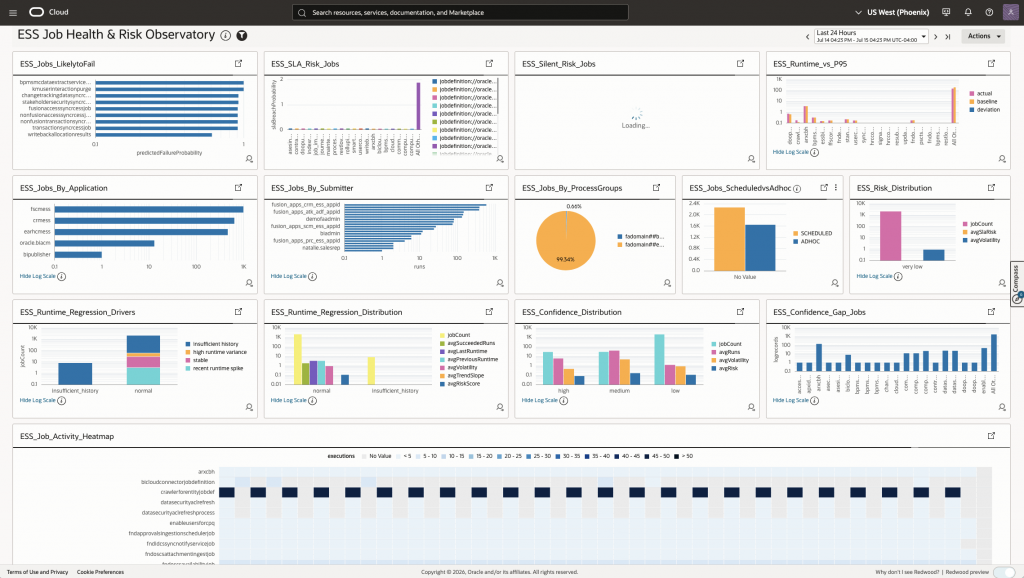Hide log scale in ESS_Runtime_Regression_Drivers
Screen dimensions: 1024x578
pos(37,400)
